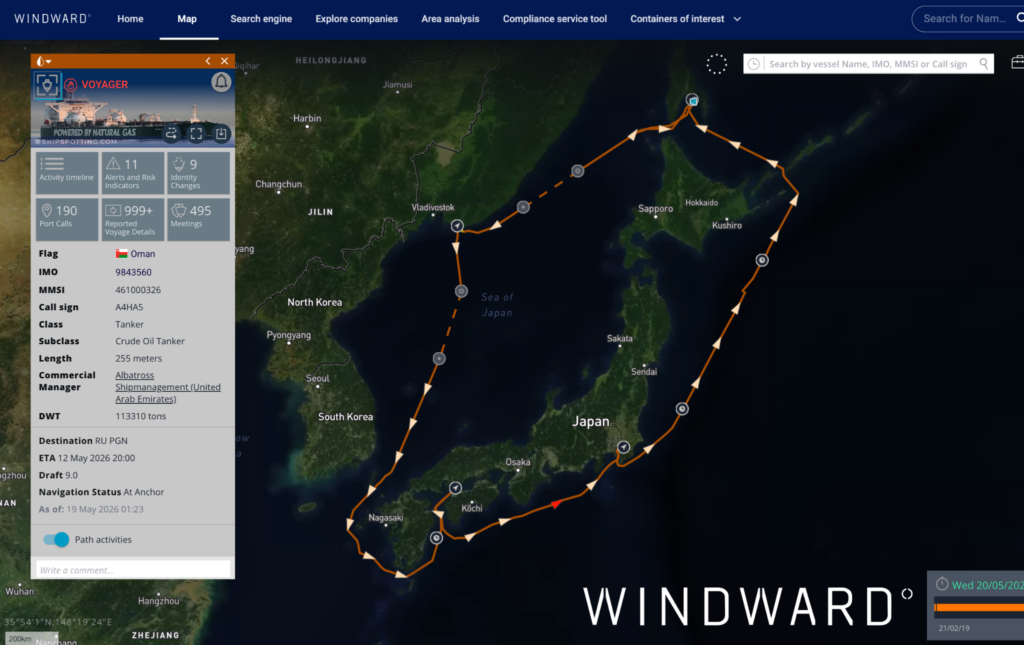Open the Port Calls tile
1024x645 pixels.
coord(67,219)
